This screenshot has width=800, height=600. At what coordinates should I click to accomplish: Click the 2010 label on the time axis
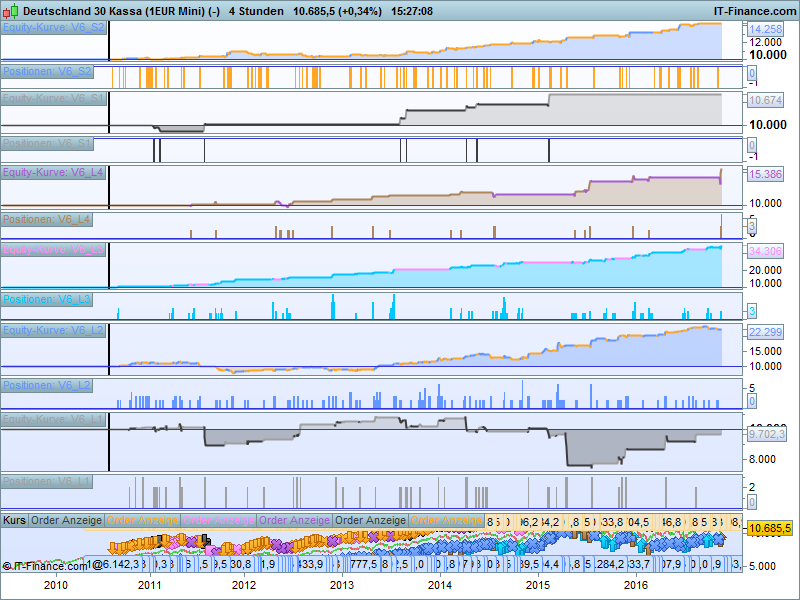[x=56, y=585]
